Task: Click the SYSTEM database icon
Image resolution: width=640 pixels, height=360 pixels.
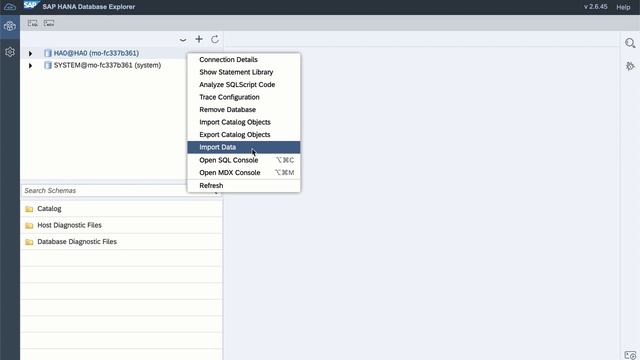Action: pyautogui.click(x=48, y=65)
